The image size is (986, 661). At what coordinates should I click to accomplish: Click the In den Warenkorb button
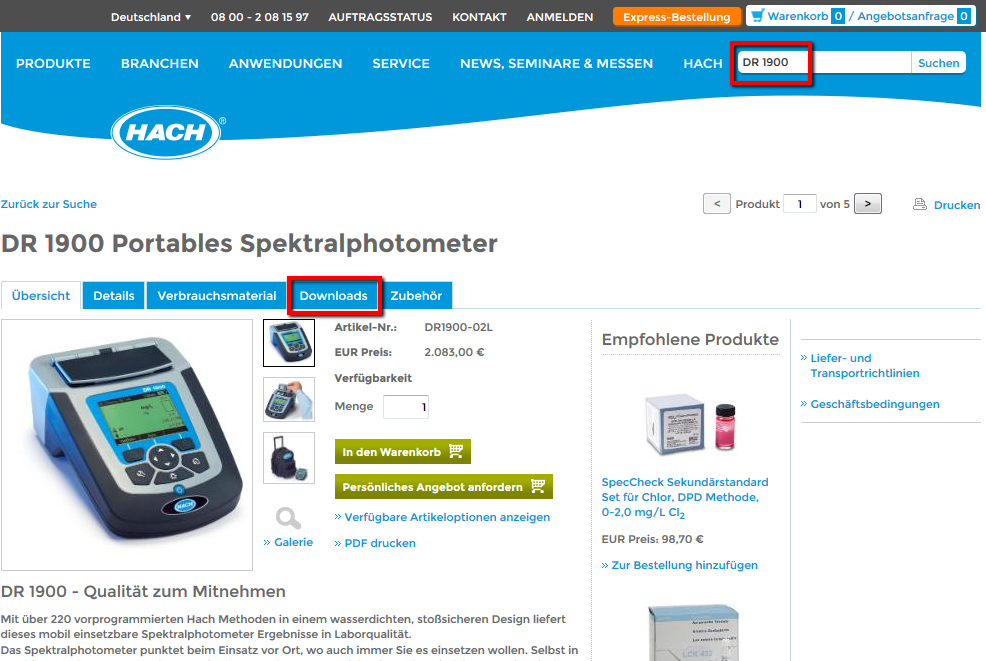(x=402, y=452)
